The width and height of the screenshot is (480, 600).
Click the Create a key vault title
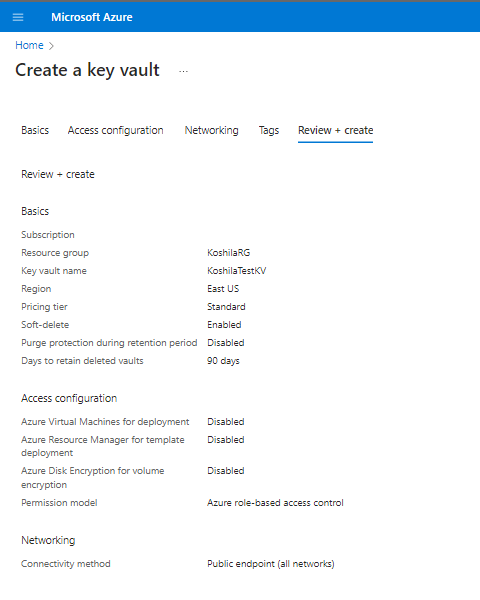87,70
